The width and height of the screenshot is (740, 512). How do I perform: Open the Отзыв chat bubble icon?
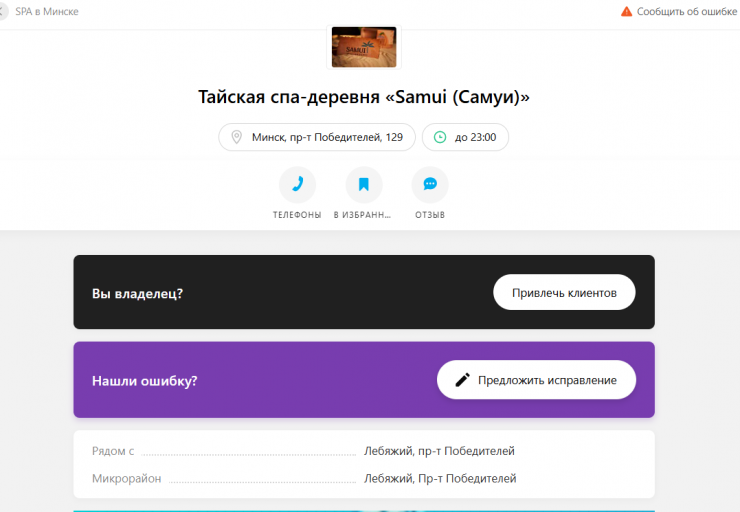pyautogui.click(x=430, y=184)
